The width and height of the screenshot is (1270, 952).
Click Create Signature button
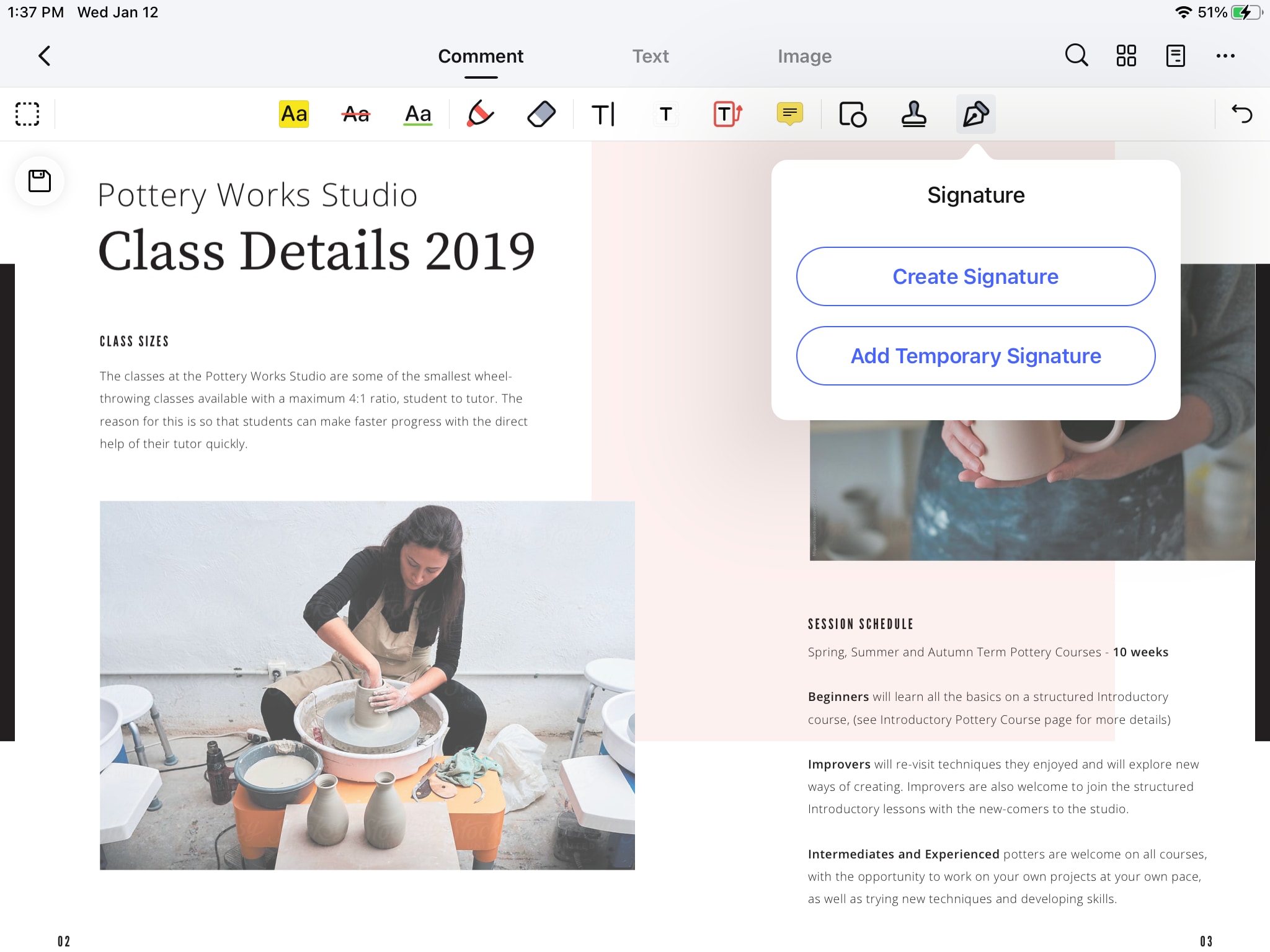pos(975,276)
